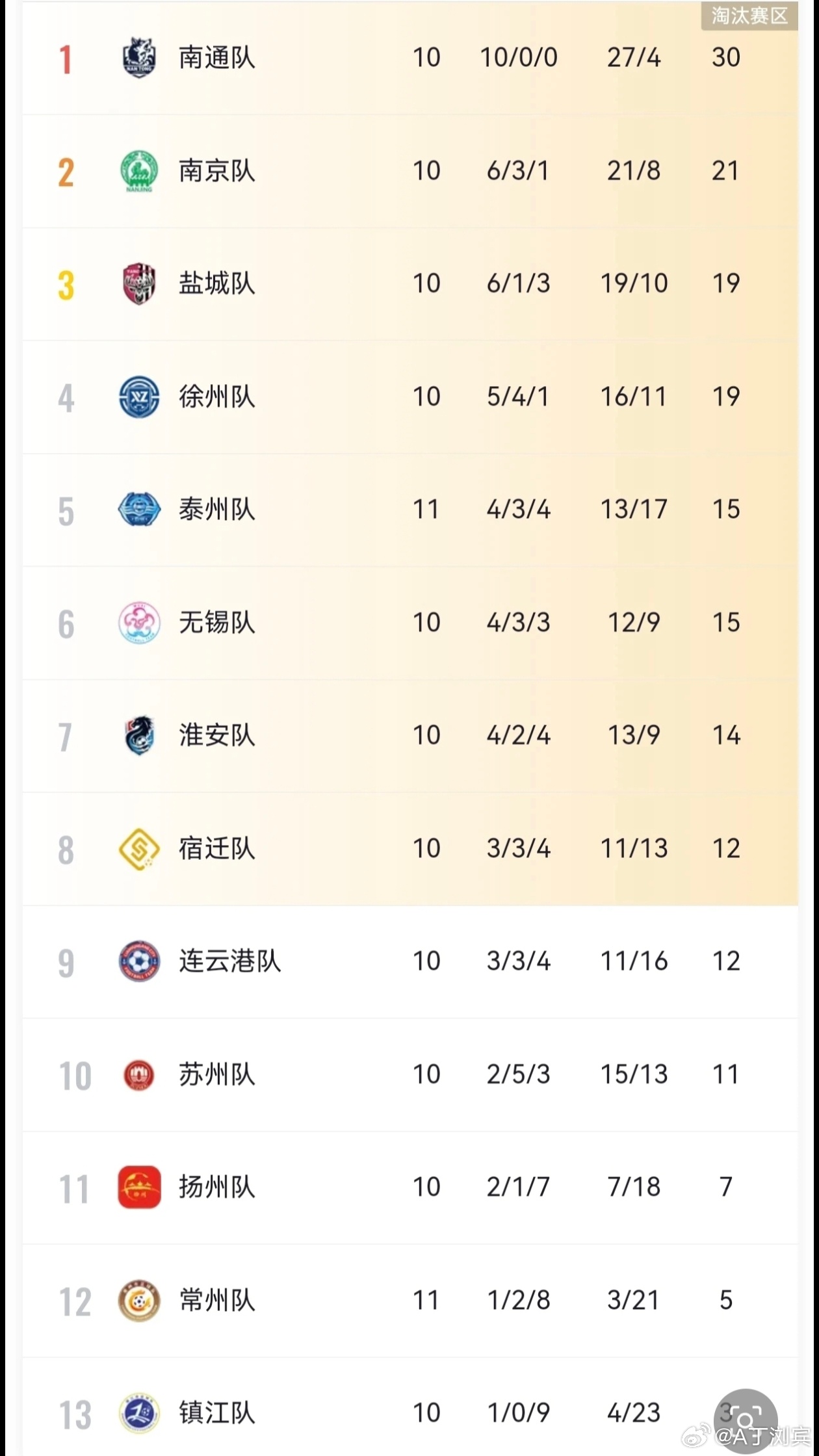This screenshot has height=1456, width=819.
Task: Click the 南通队 team logo
Action: click(139, 58)
